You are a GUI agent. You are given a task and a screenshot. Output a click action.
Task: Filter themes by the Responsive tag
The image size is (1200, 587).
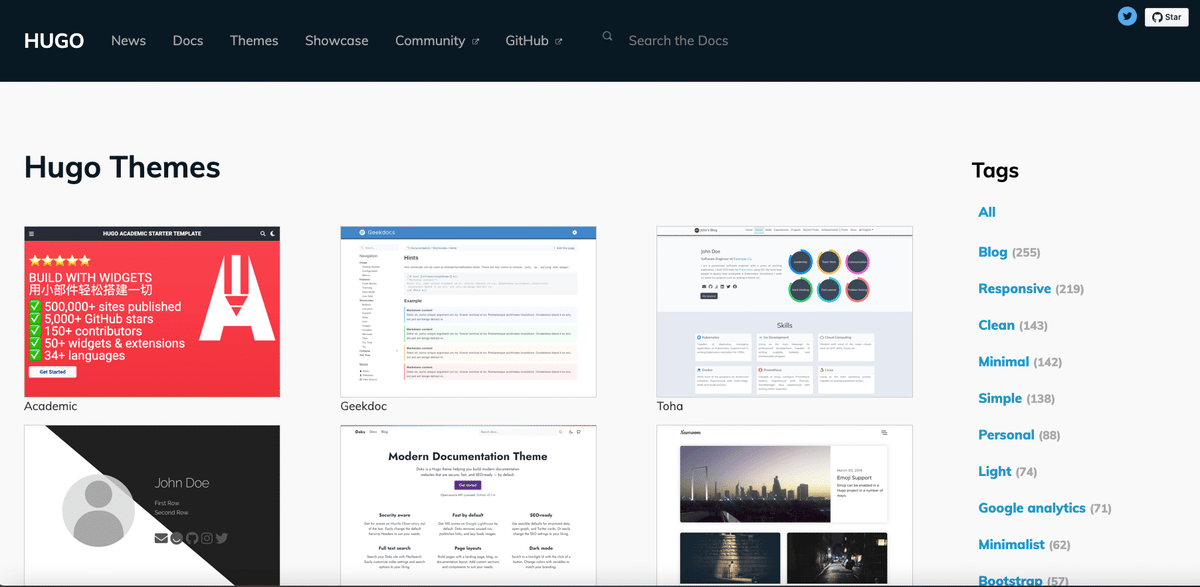pyautogui.click(x=1014, y=289)
